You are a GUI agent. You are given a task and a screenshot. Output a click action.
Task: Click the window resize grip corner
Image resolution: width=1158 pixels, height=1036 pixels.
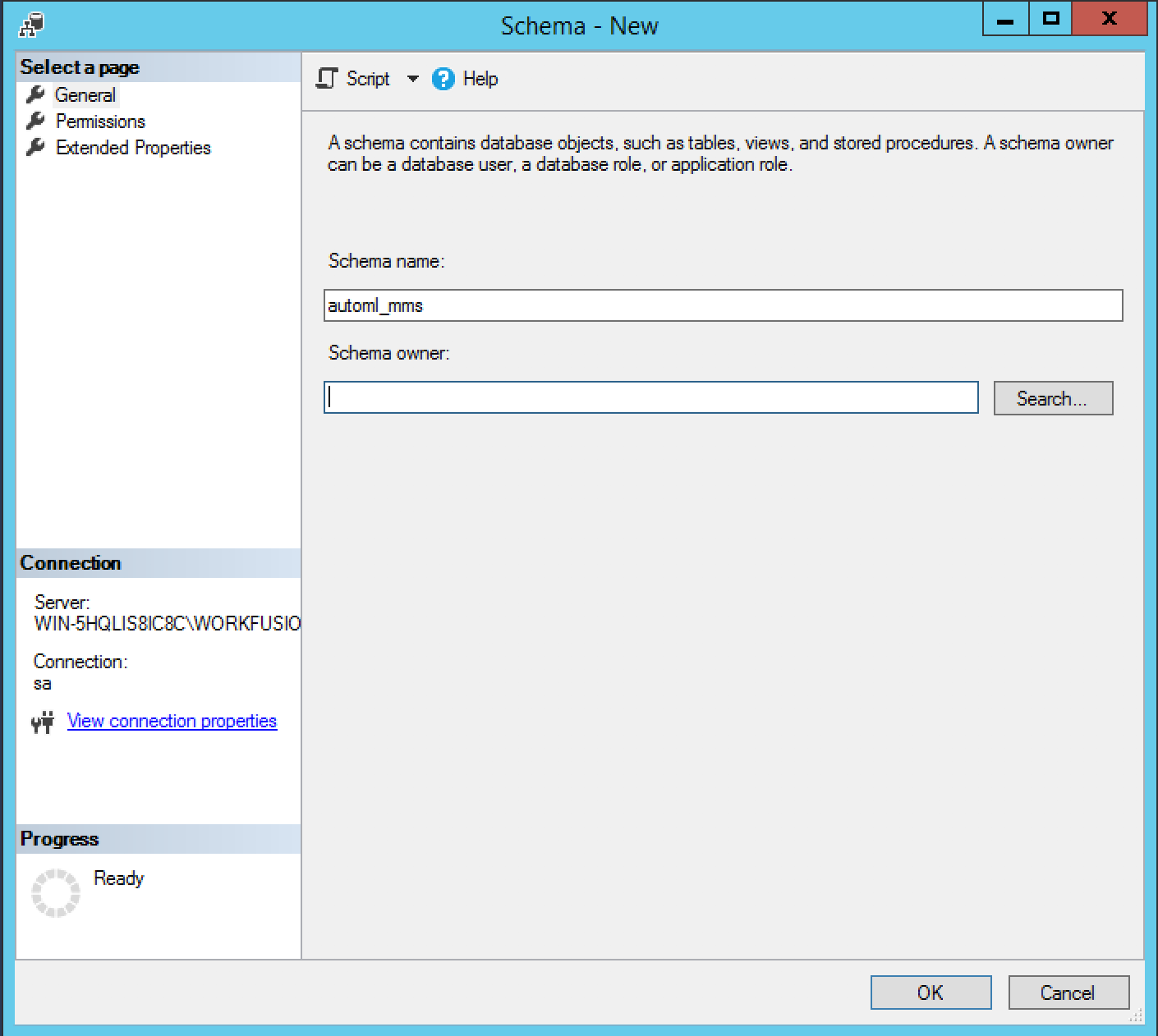tap(1136, 1016)
